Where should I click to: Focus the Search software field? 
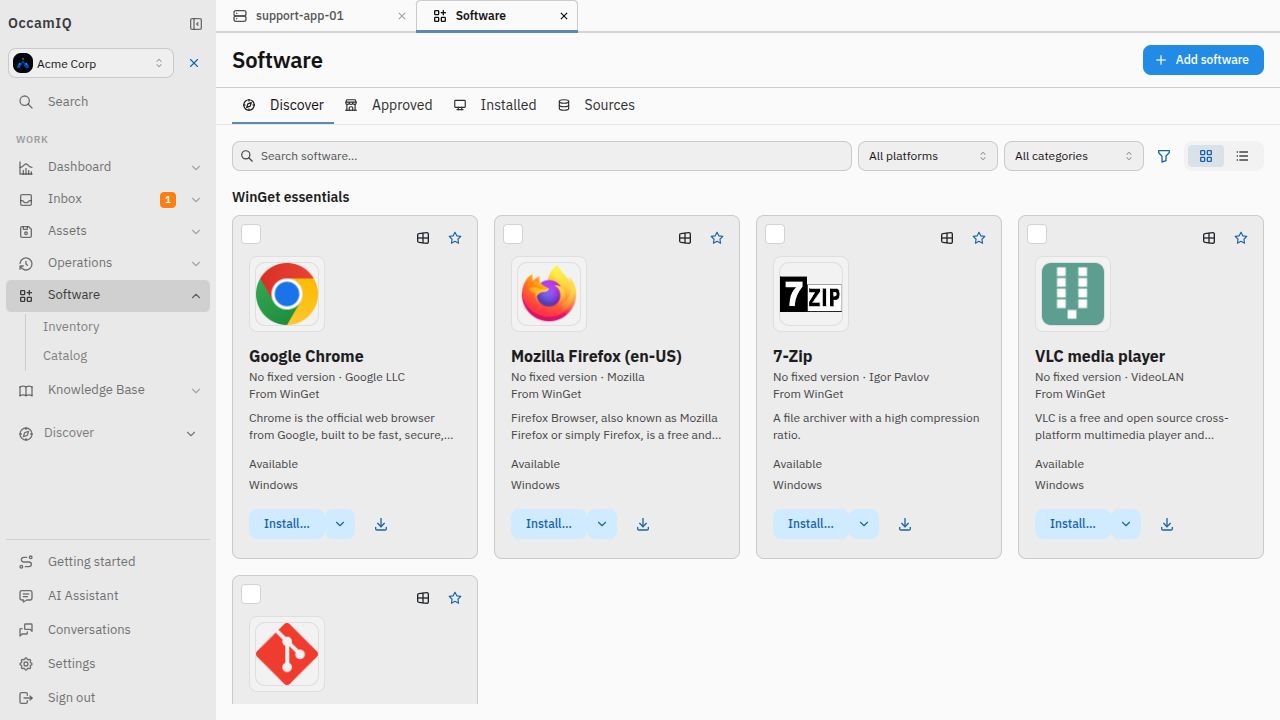point(542,156)
